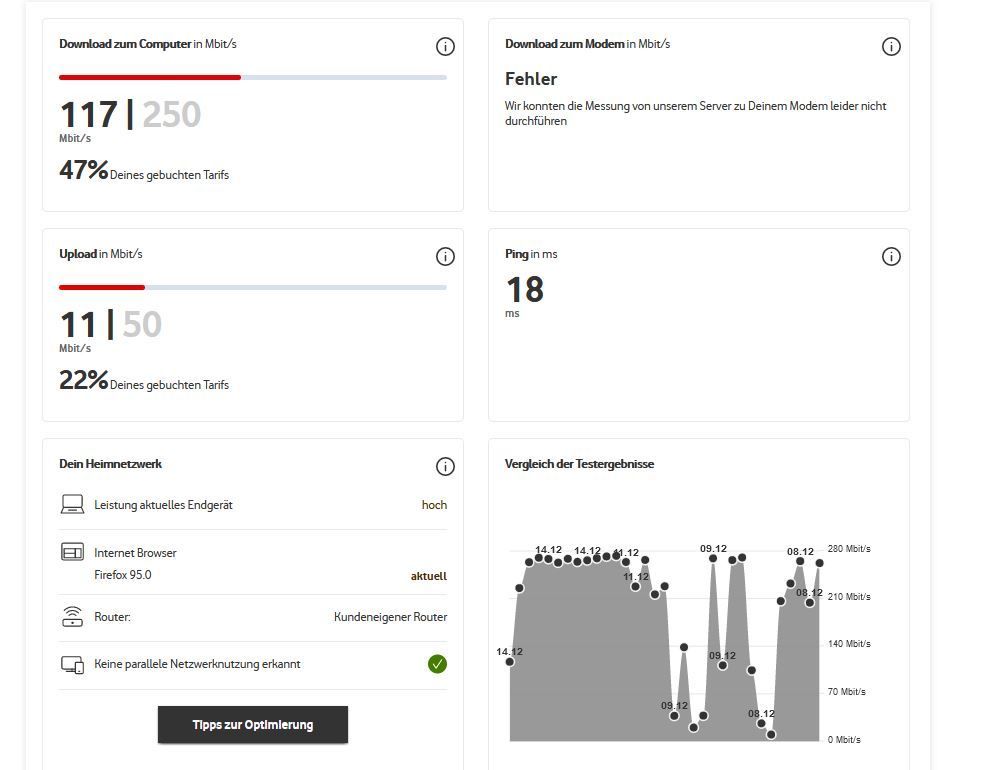Click 'Kundeneigener Router' text

390,617
